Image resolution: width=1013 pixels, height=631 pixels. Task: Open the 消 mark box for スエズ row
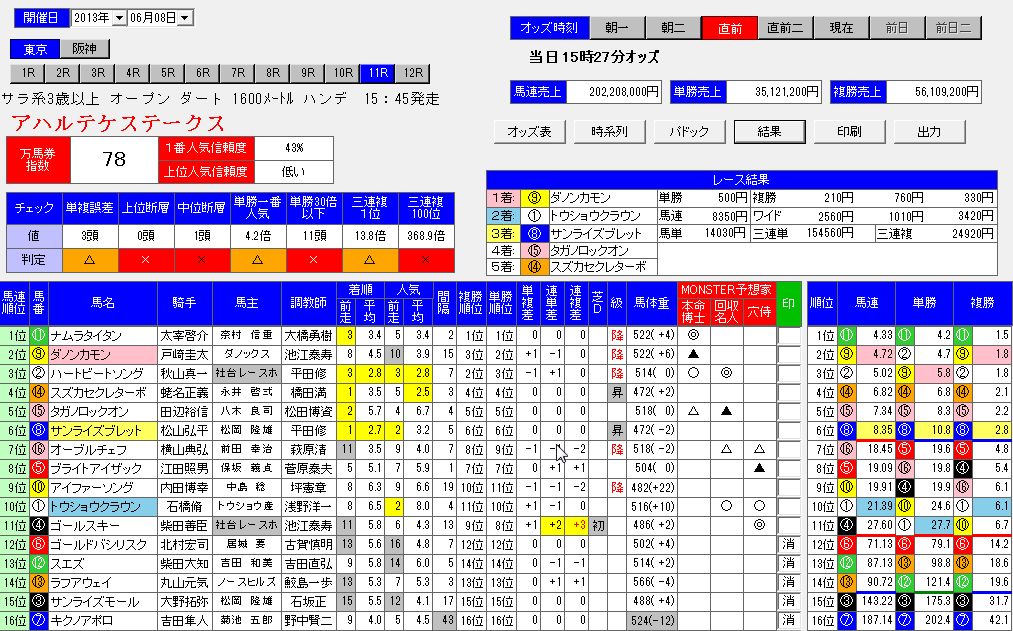pyautogui.click(x=789, y=563)
